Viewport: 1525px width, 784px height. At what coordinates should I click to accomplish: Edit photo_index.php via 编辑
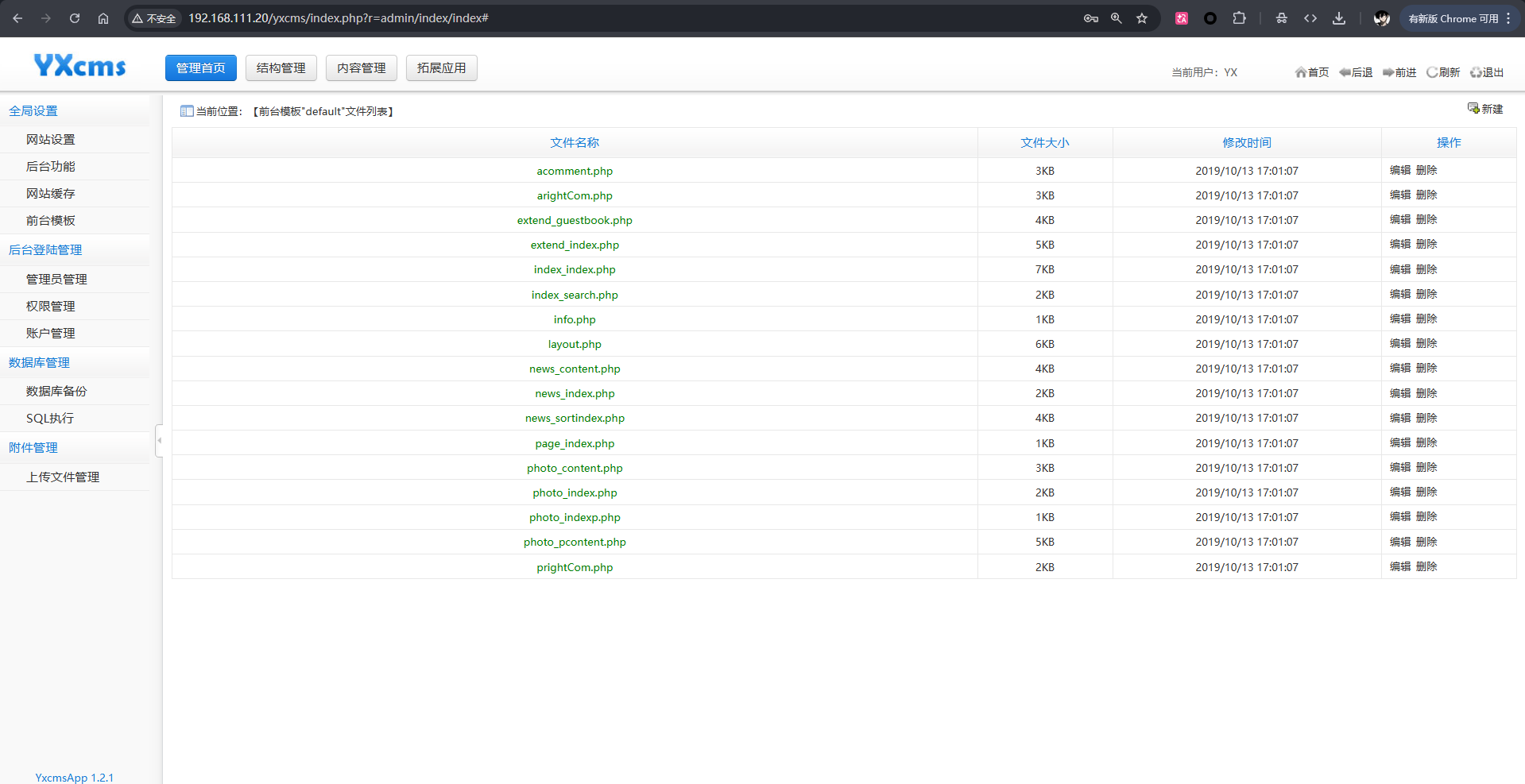tap(1400, 492)
